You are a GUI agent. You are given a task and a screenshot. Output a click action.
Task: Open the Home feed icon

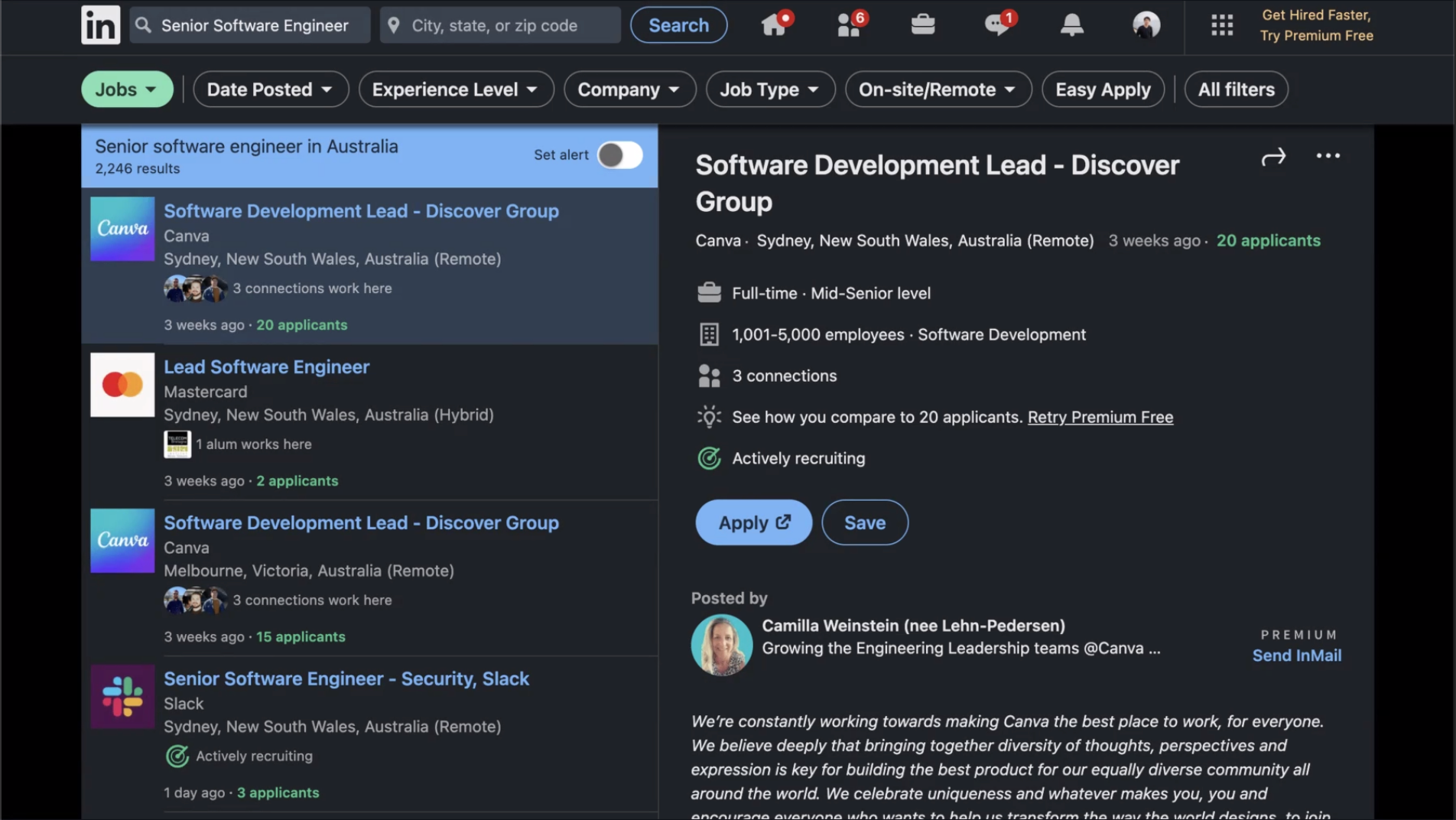click(x=774, y=25)
